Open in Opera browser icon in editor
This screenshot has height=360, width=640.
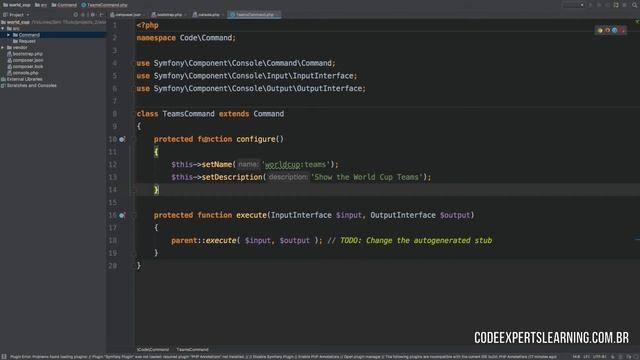[622, 30]
